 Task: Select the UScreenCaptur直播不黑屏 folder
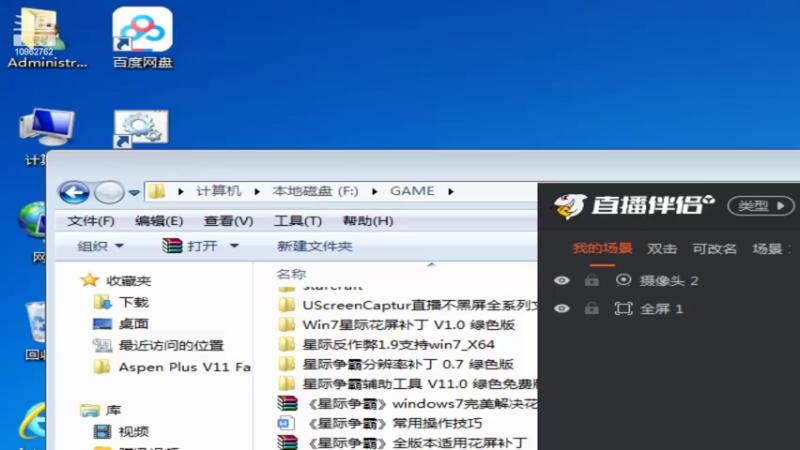coord(408,305)
